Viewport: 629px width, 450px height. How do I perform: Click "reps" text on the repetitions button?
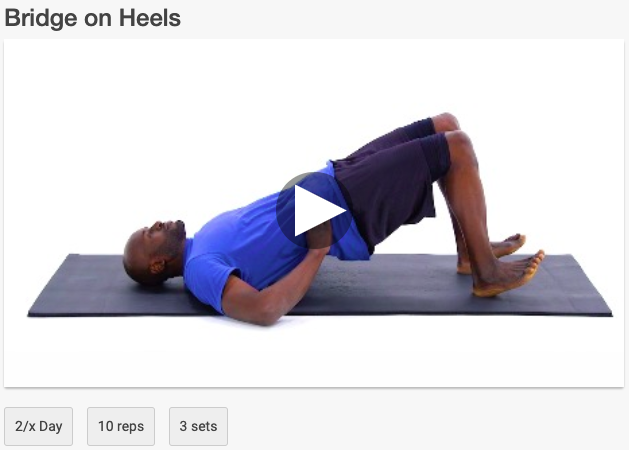130,427
